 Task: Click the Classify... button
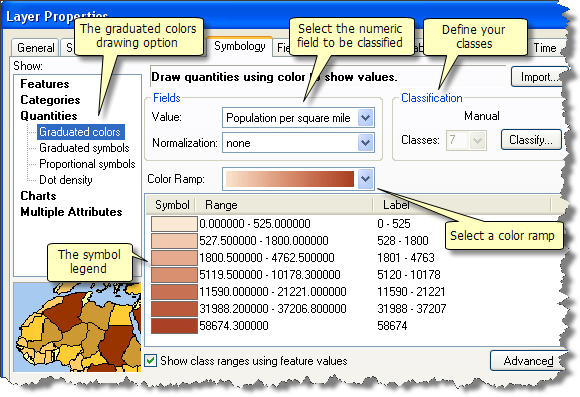tap(531, 140)
